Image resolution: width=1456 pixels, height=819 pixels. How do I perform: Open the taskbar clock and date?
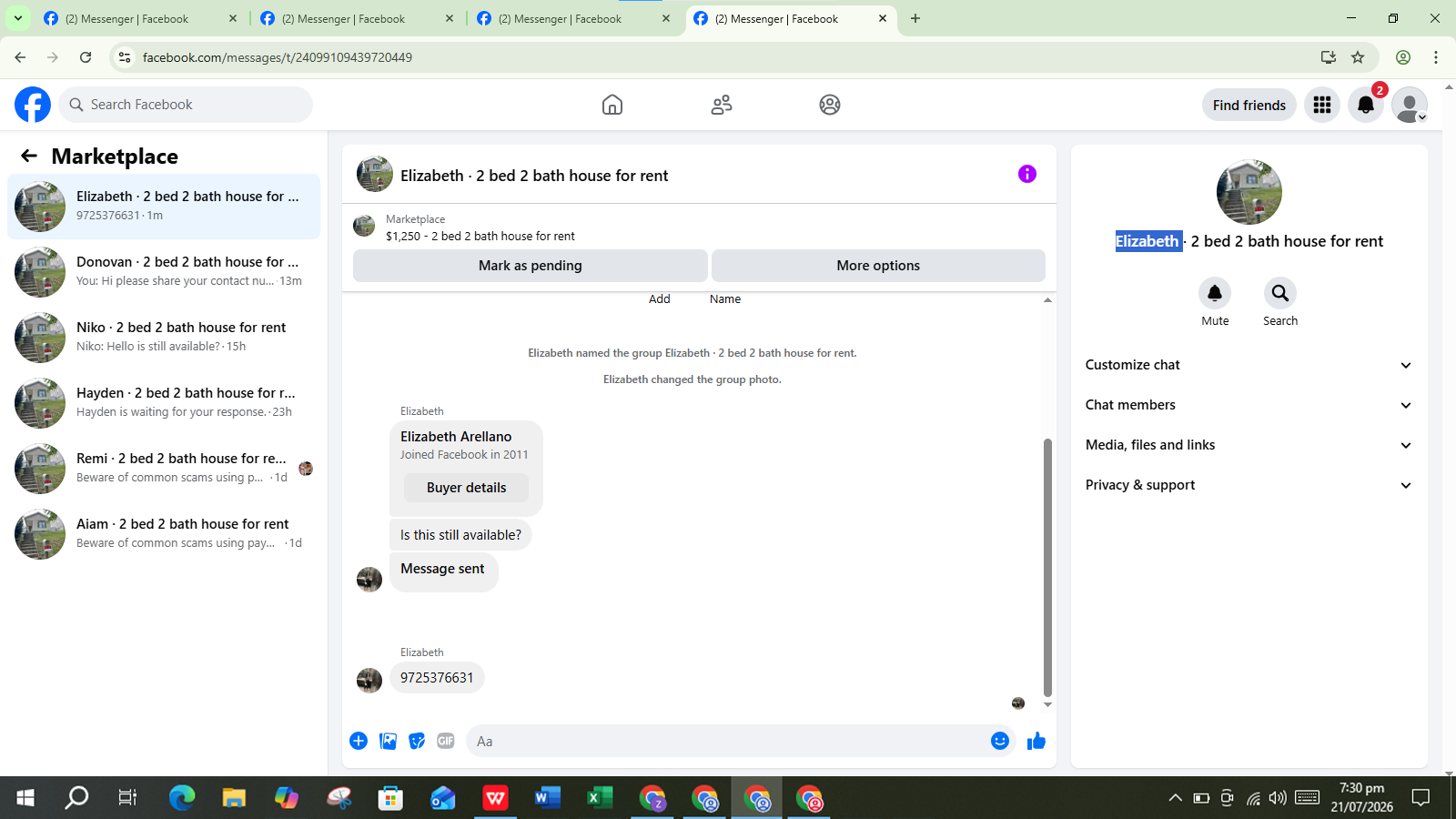(1362, 798)
